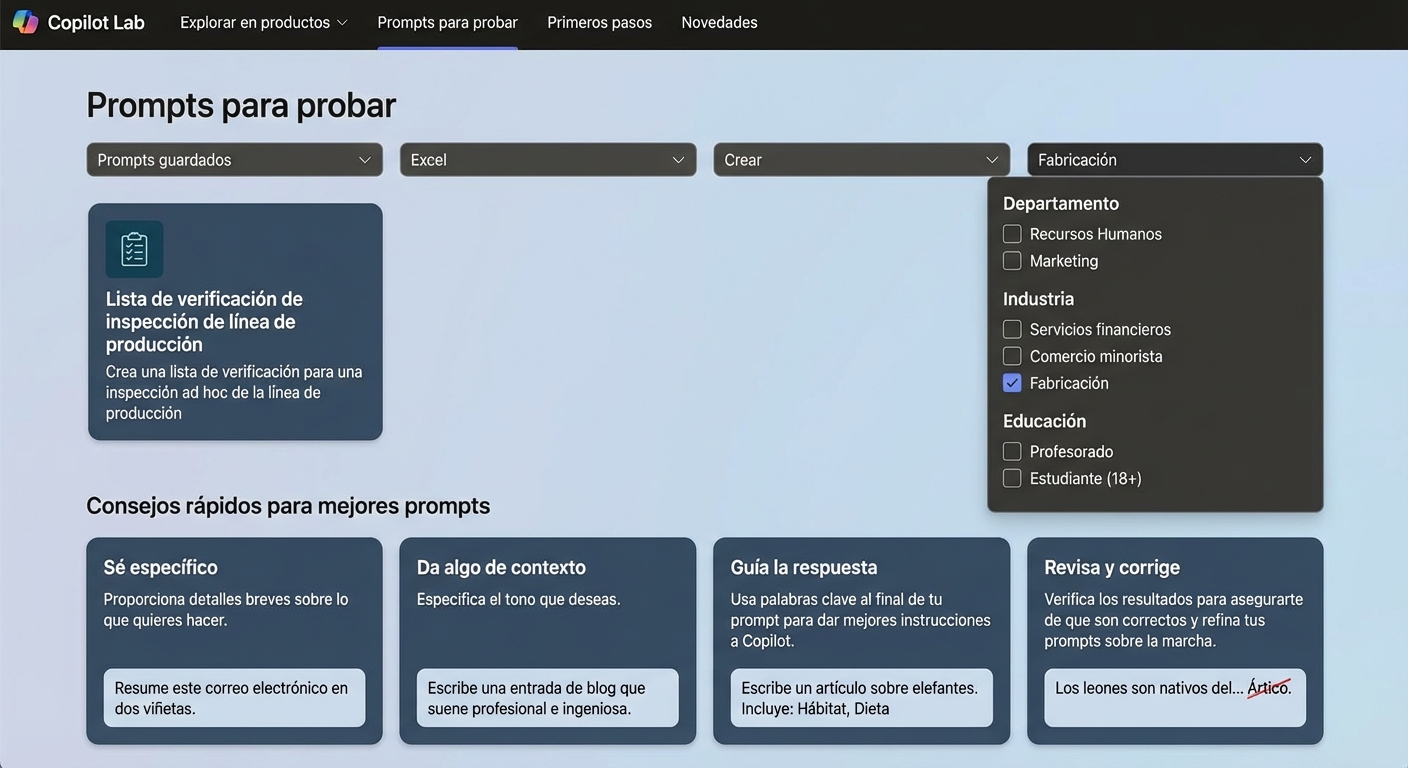Viewport: 1408px width, 768px height.
Task: Open the Prompts guardados dropdown
Action: click(x=234, y=159)
